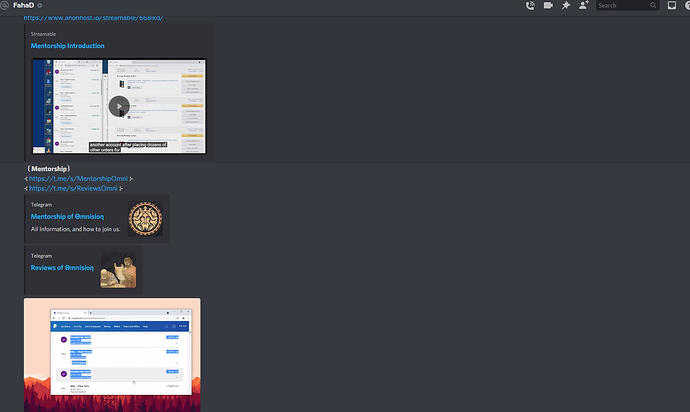Open the Reviews of Omnision Telegram embed title
The width and height of the screenshot is (690, 412).
(x=62, y=268)
